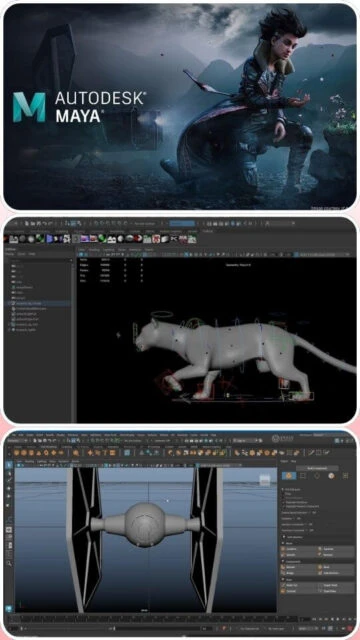Click the highlighted selection-mode icon in Modeling Toolkit
360x640 pixels.
289,476
